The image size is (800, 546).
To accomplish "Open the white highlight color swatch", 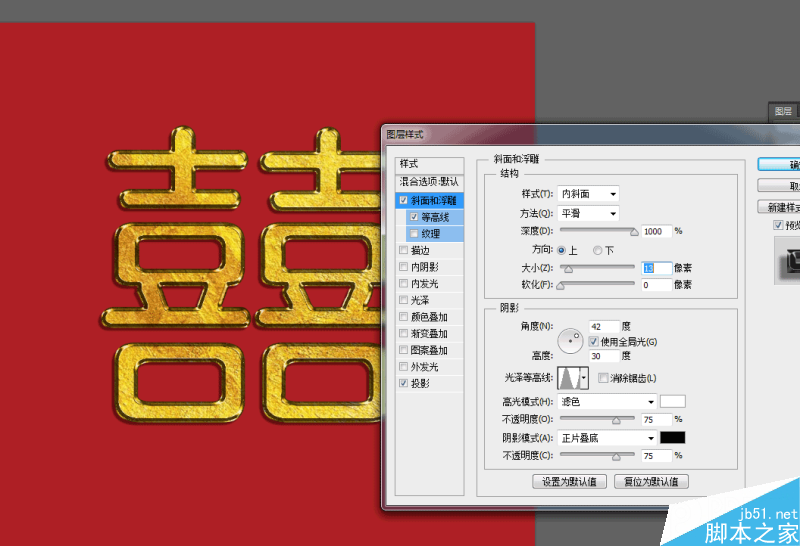I will (672, 401).
